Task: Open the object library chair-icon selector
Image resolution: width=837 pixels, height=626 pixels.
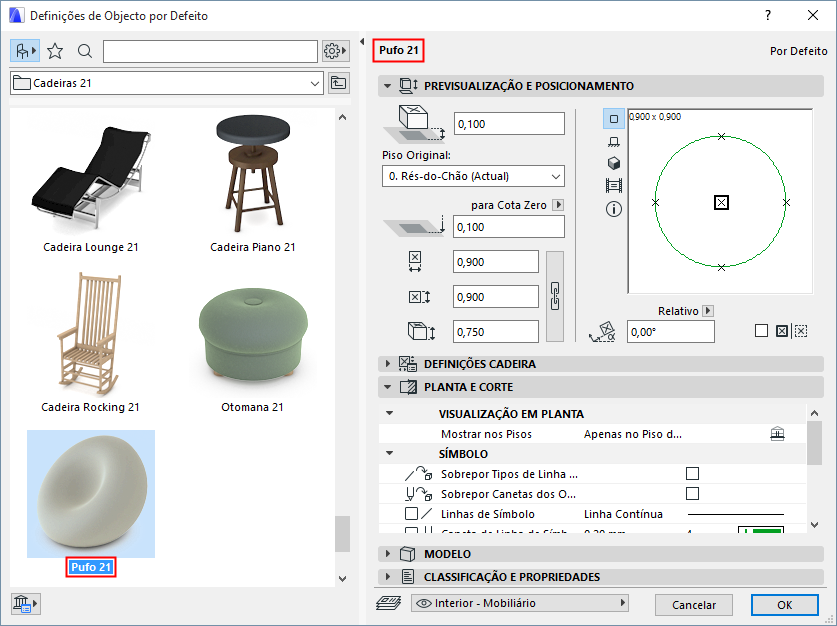Action: (25, 51)
